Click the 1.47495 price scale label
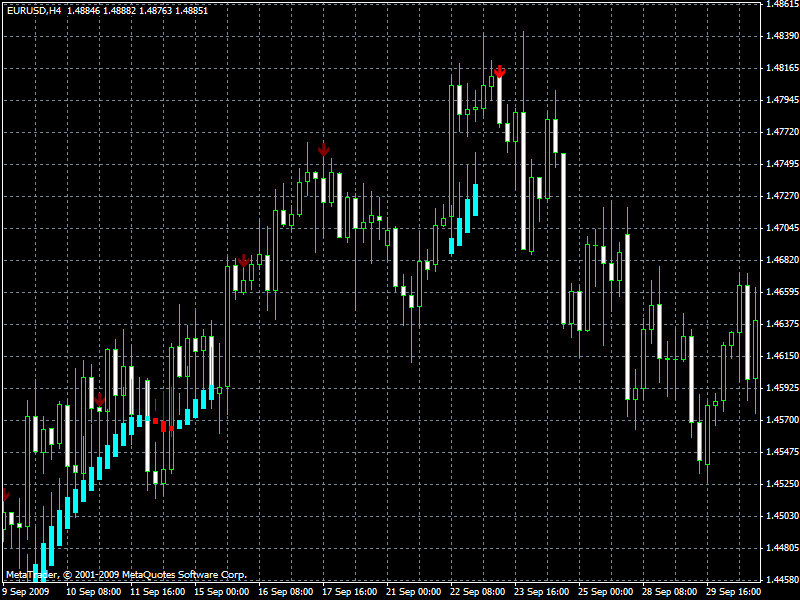Viewport: 800px width, 600px height. 782,164
